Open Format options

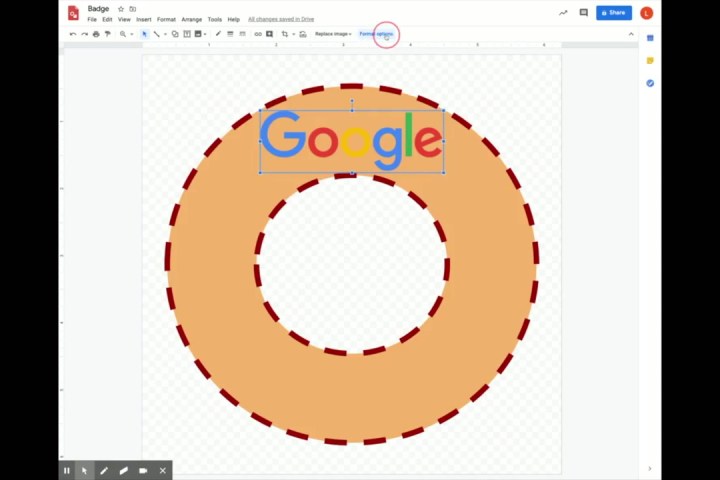coord(376,34)
